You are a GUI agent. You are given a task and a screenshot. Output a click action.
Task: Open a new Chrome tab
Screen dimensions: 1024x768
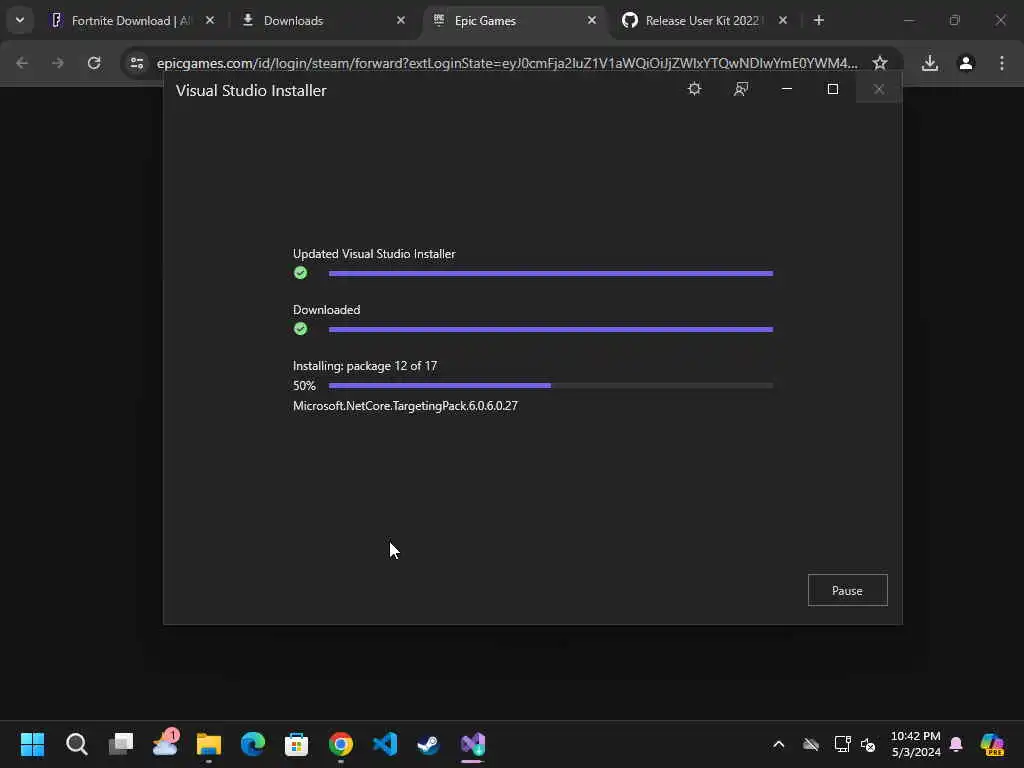[818, 21]
